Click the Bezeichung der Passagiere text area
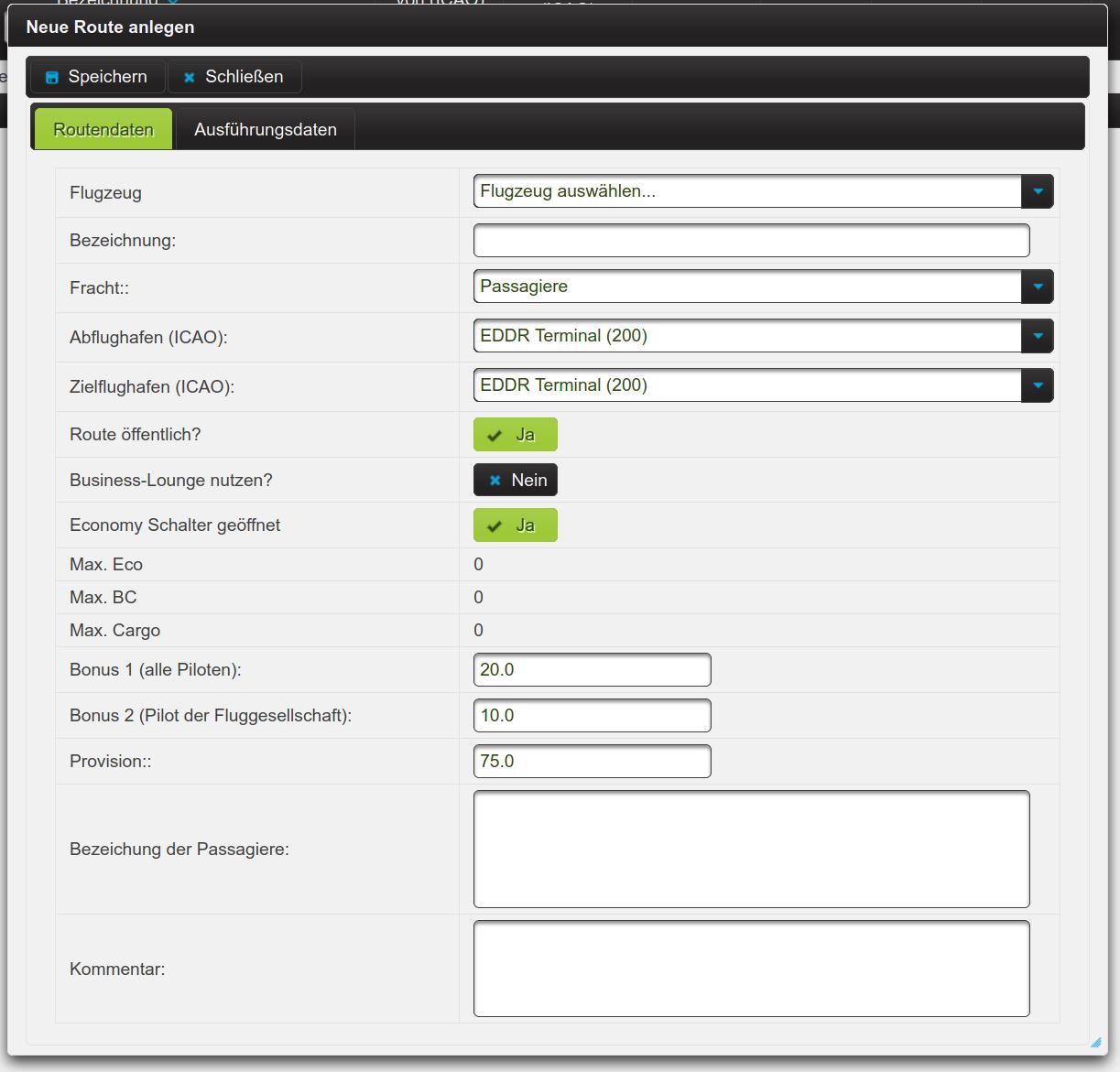 click(x=751, y=850)
